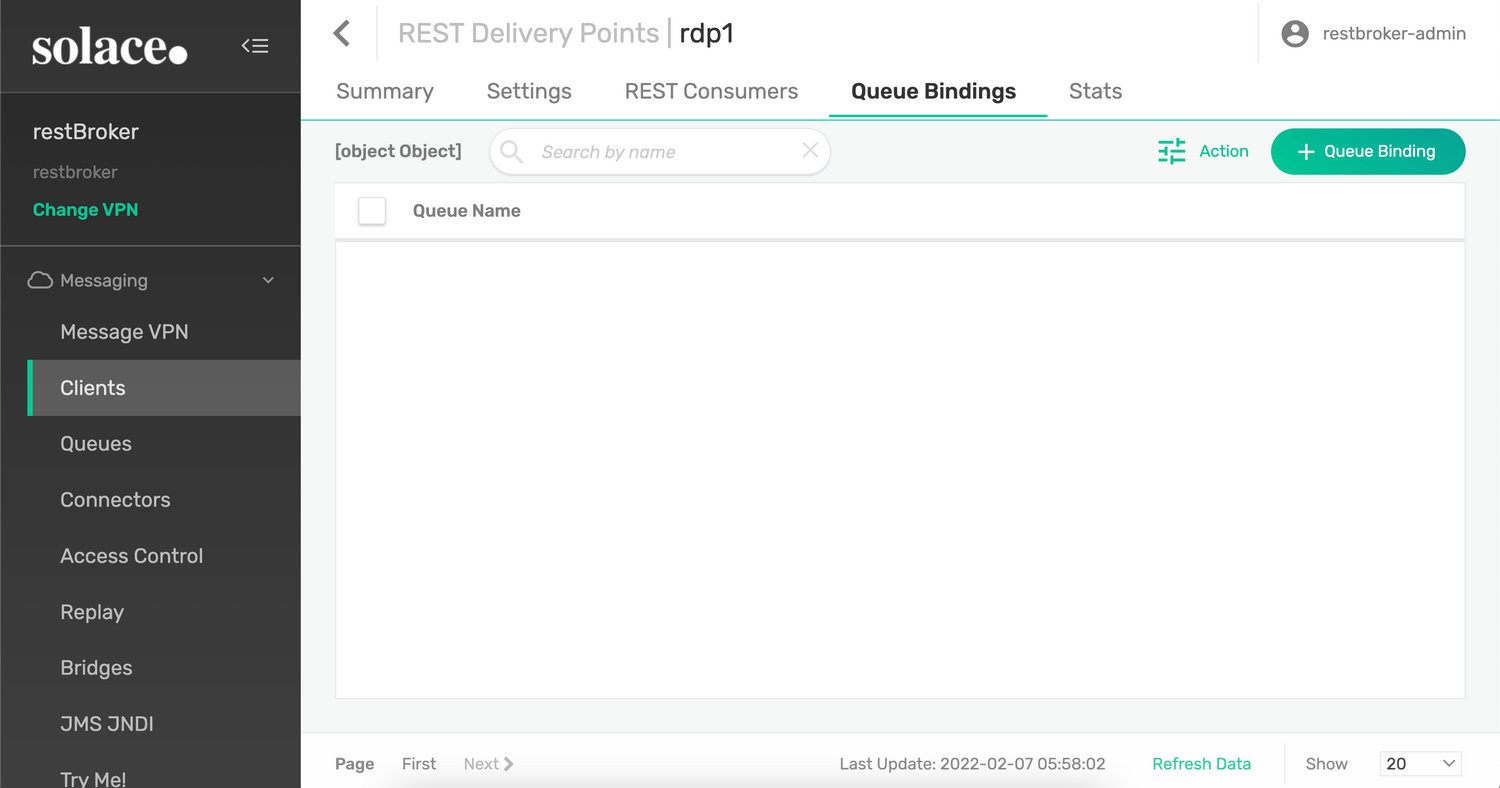Click the Queue Binding button
The height and width of the screenshot is (788, 1500).
point(1368,151)
